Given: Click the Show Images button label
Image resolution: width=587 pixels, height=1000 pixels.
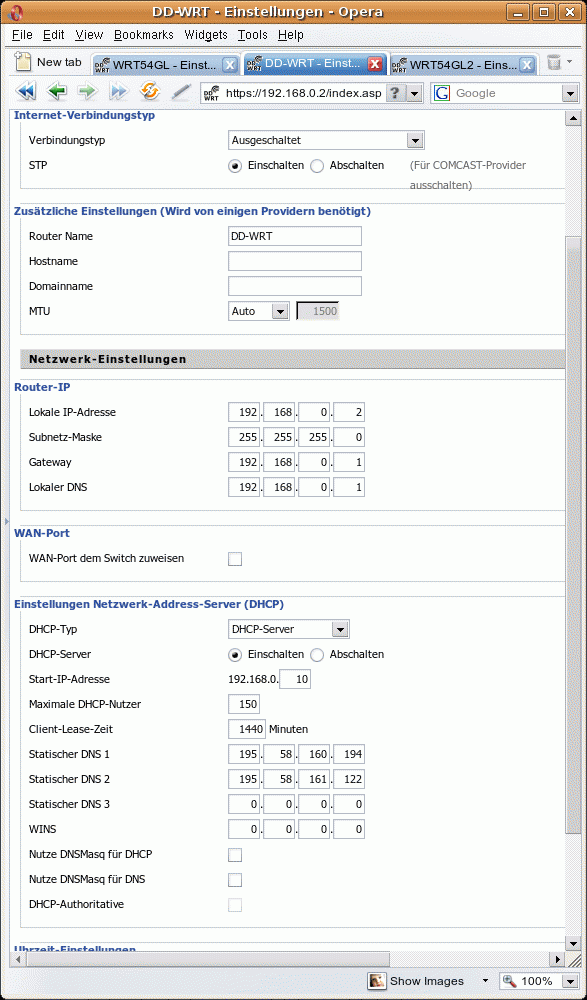Looking at the screenshot, I should point(427,981).
